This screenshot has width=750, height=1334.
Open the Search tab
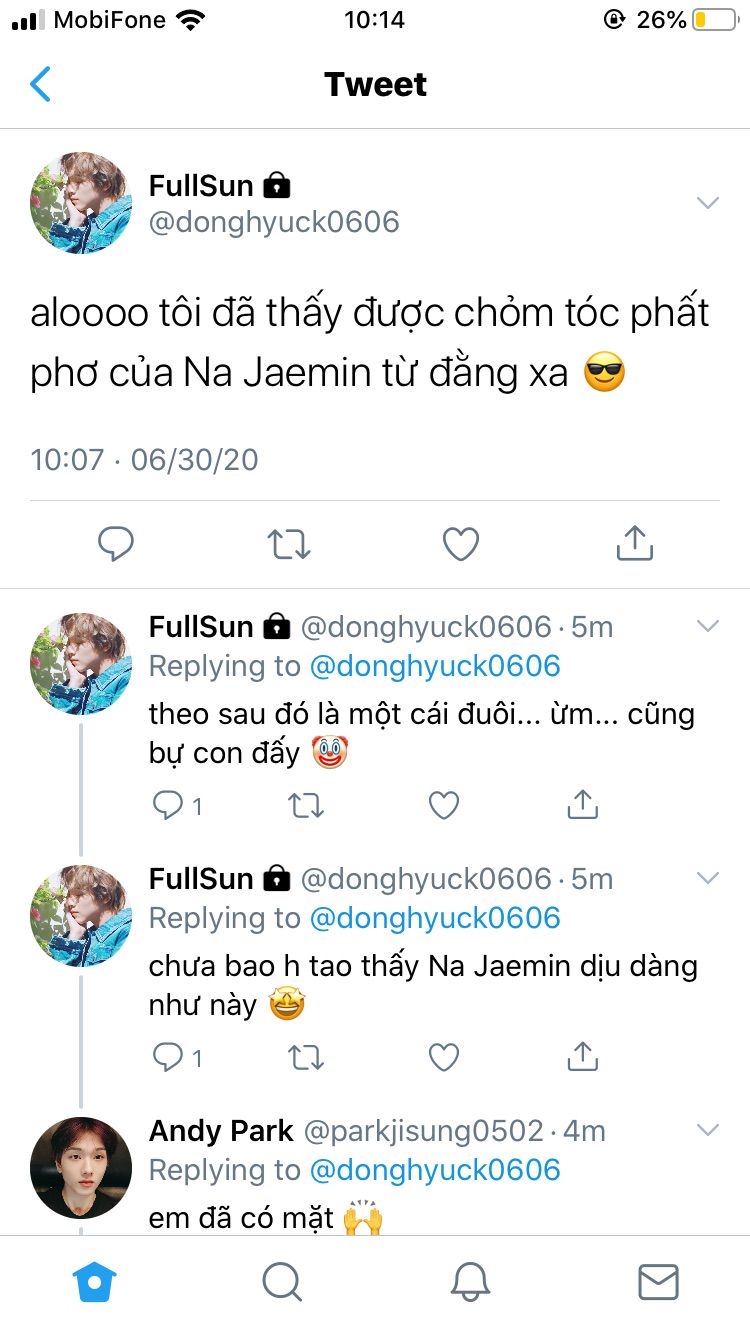[282, 1281]
